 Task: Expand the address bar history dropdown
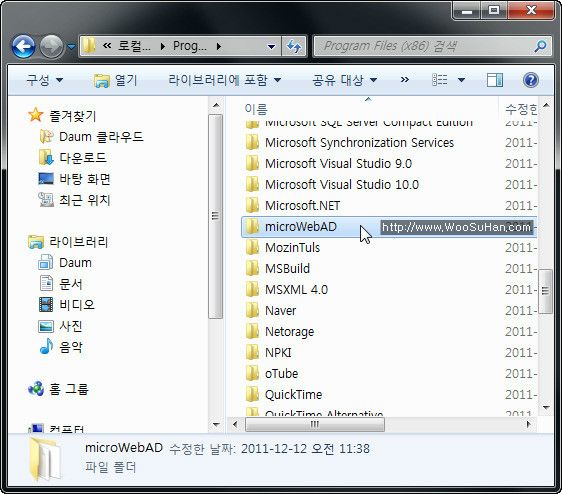[x=272, y=47]
